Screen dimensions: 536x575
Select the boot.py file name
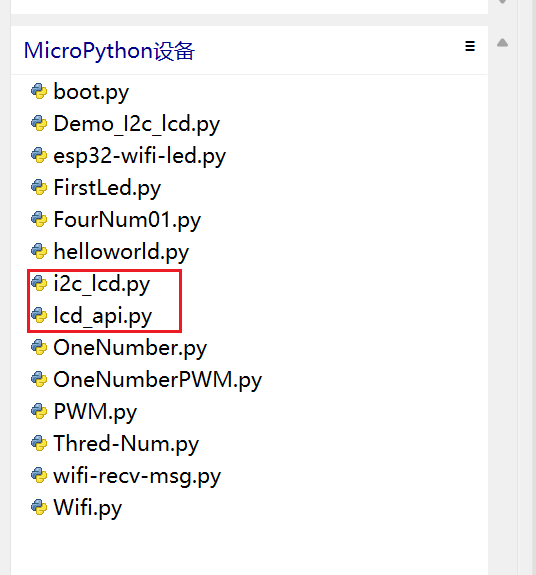click(91, 92)
